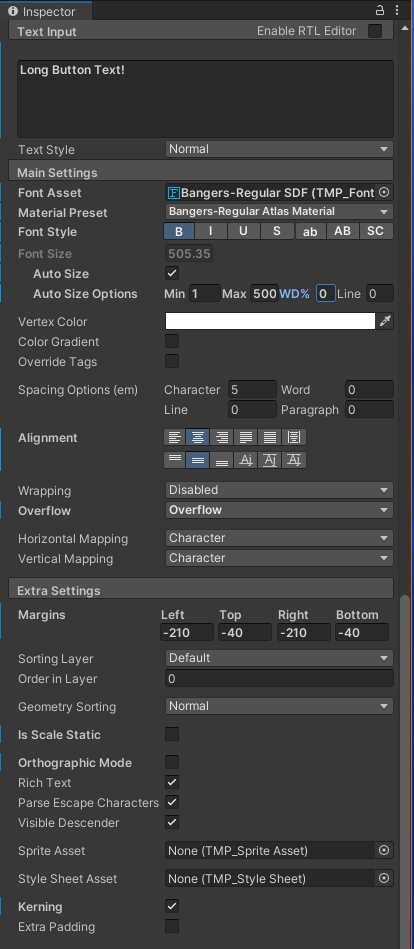This screenshot has width=414, height=949.
Task: Select left horizontal text alignment icon
Action: click(175, 437)
